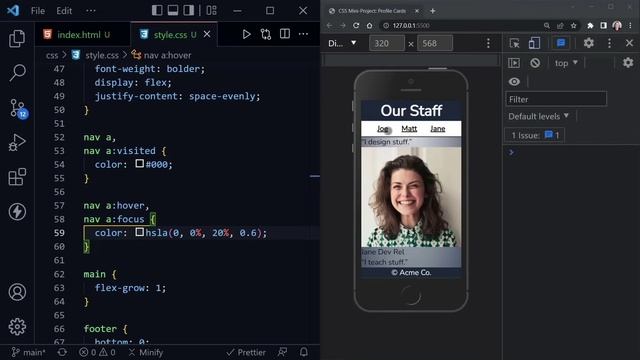This screenshot has height=360, width=640.
Task: Toggle the primary side bar layout icon
Action: (157, 10)
